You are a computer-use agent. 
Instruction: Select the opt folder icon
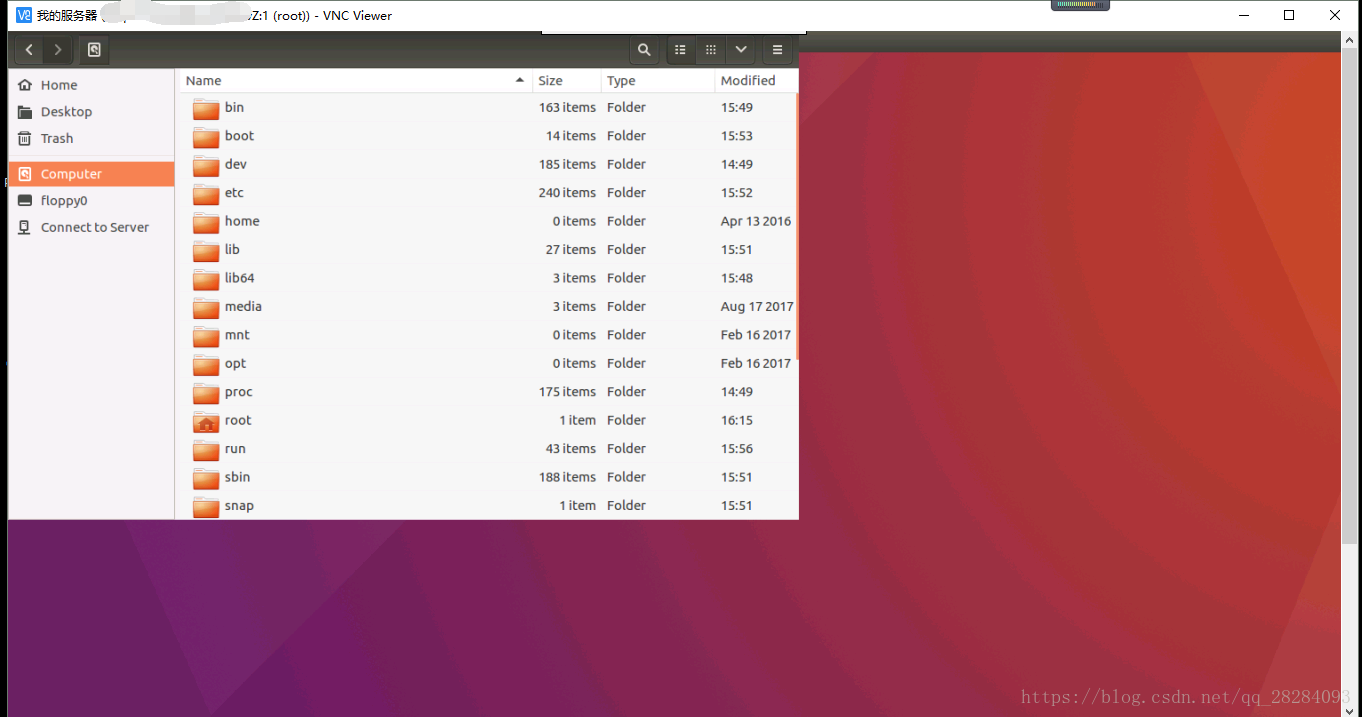[x=206, y=364]
